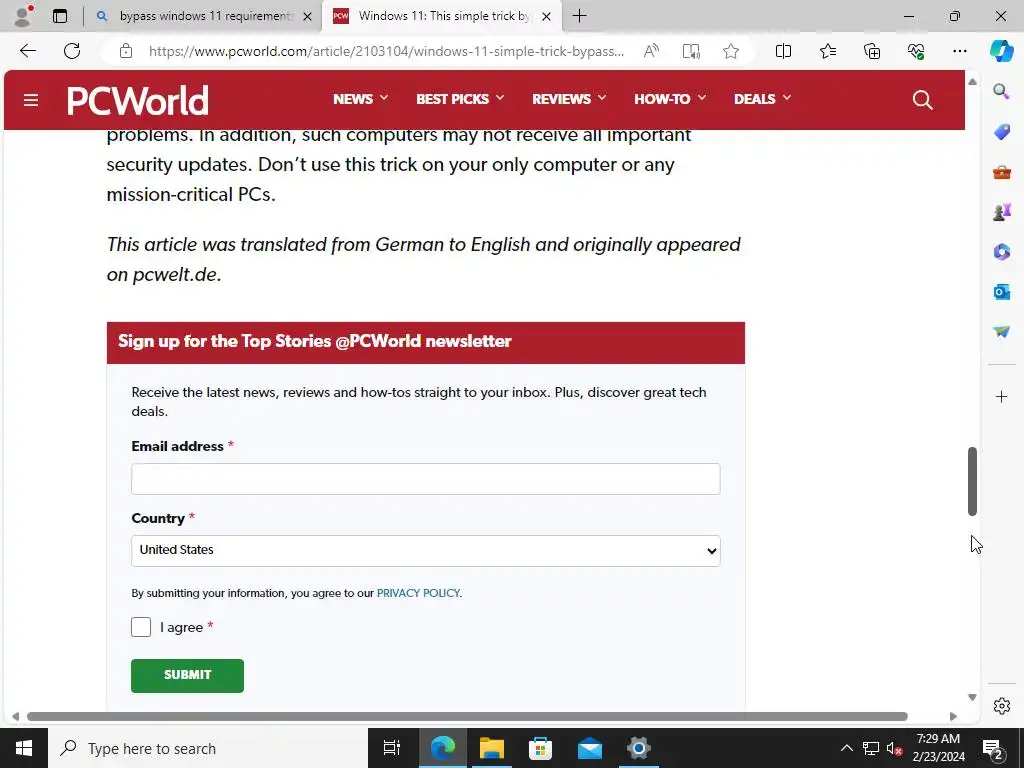
Task: Expand the HOW-TO menu
Action: coord(670,99)
